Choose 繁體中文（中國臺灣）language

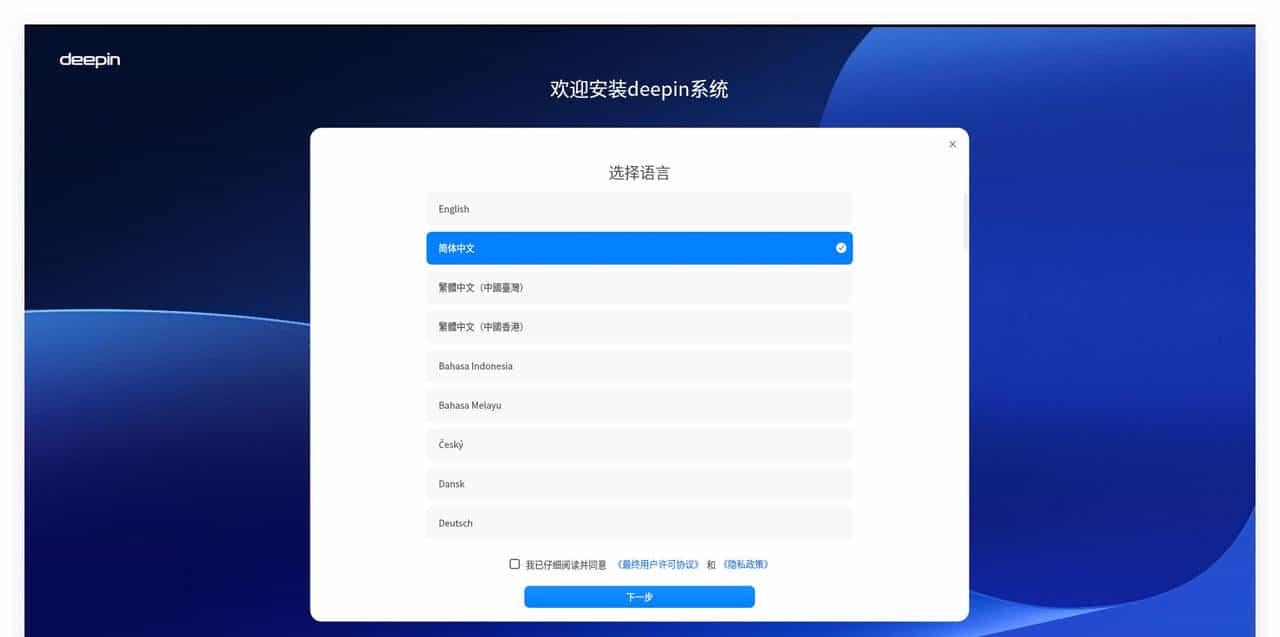pos(639,287)
